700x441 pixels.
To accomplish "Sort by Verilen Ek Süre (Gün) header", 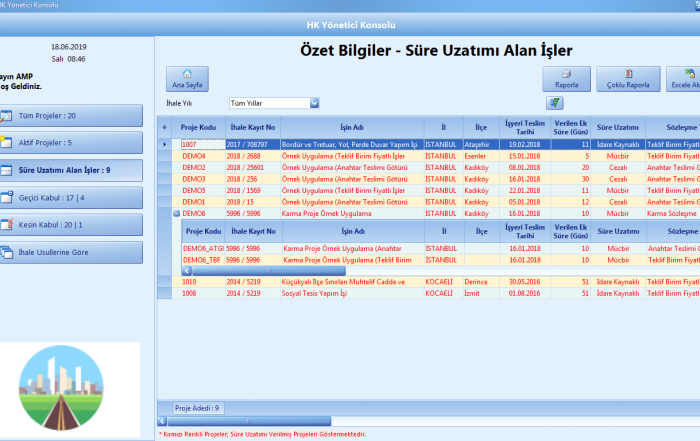I will tap(569, 128).
